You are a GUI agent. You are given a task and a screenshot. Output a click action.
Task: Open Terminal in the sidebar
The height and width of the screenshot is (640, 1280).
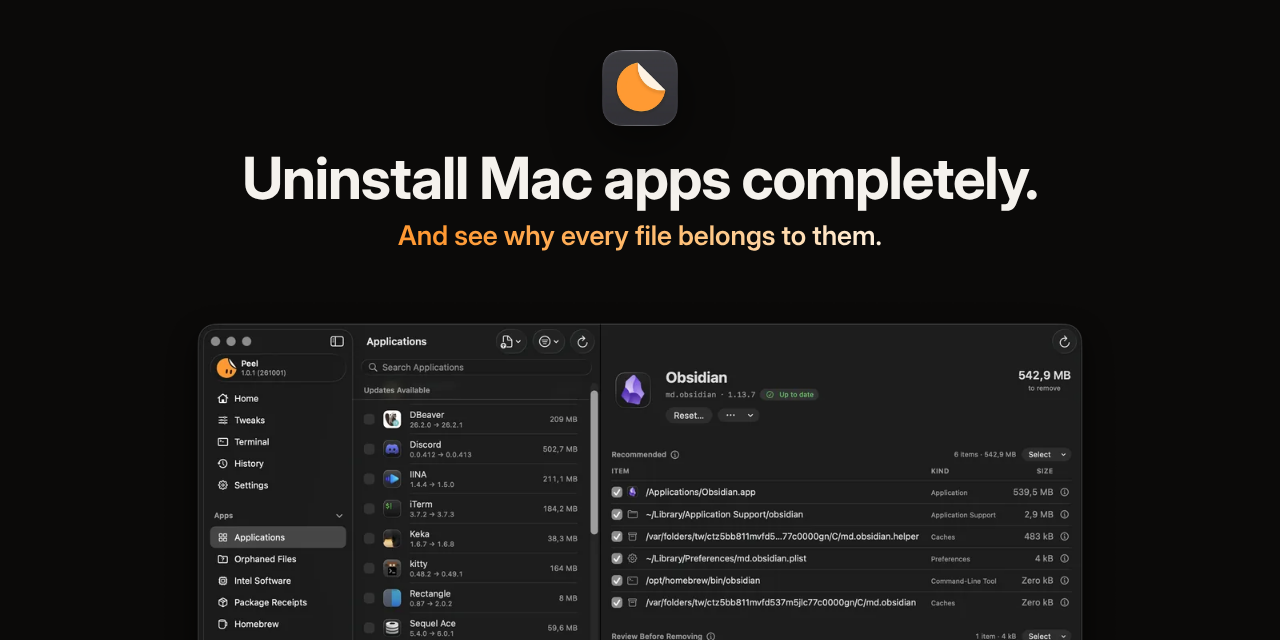pos(278,442)
